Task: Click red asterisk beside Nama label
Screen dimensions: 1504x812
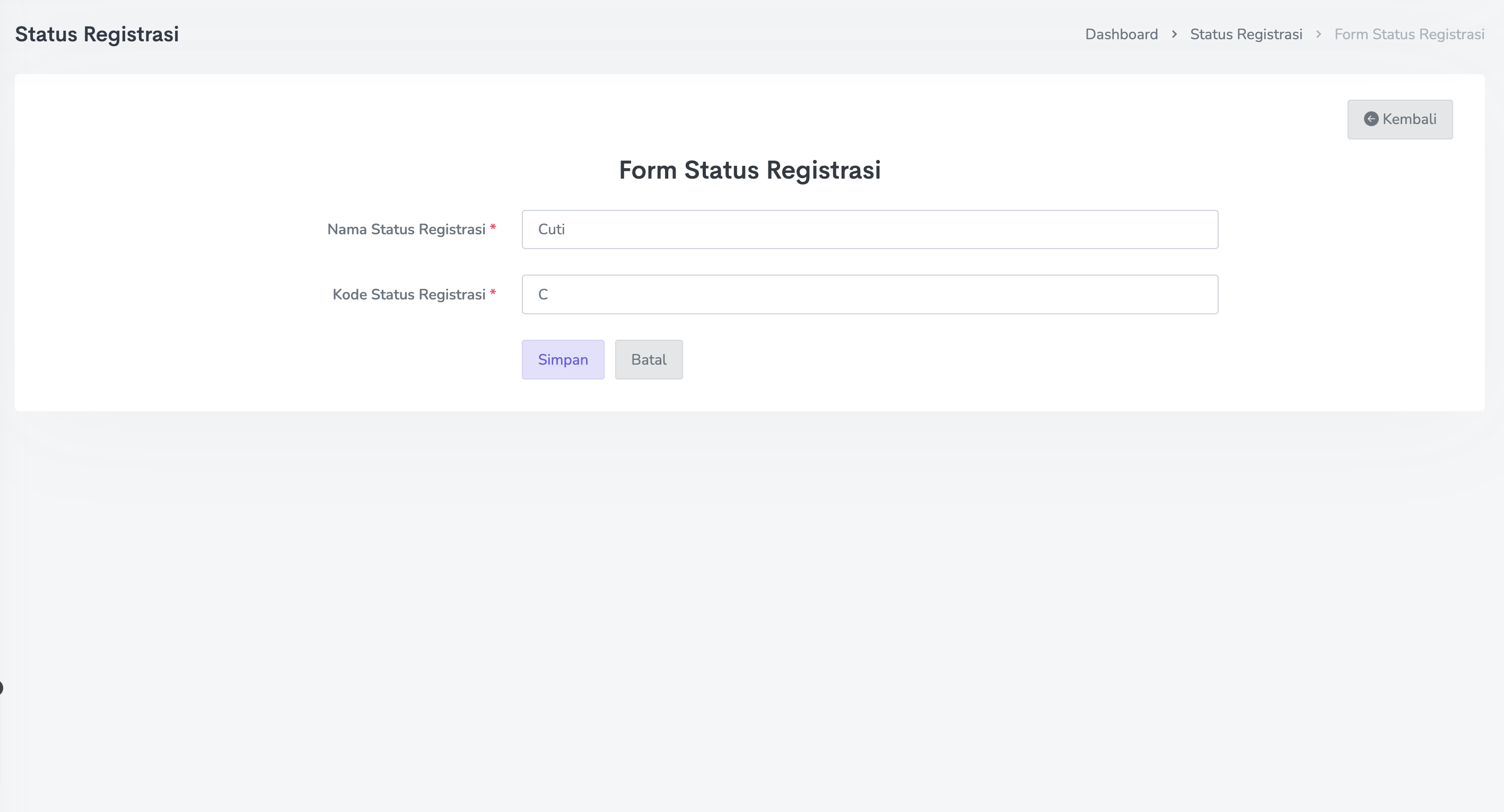Action: (493, 228)
